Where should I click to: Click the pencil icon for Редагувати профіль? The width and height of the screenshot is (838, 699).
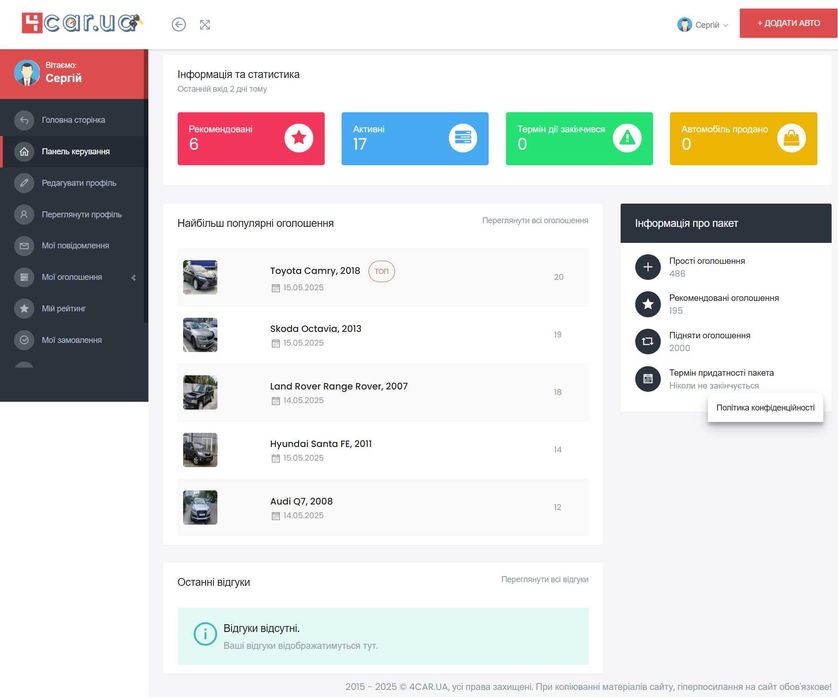(24, 183)
